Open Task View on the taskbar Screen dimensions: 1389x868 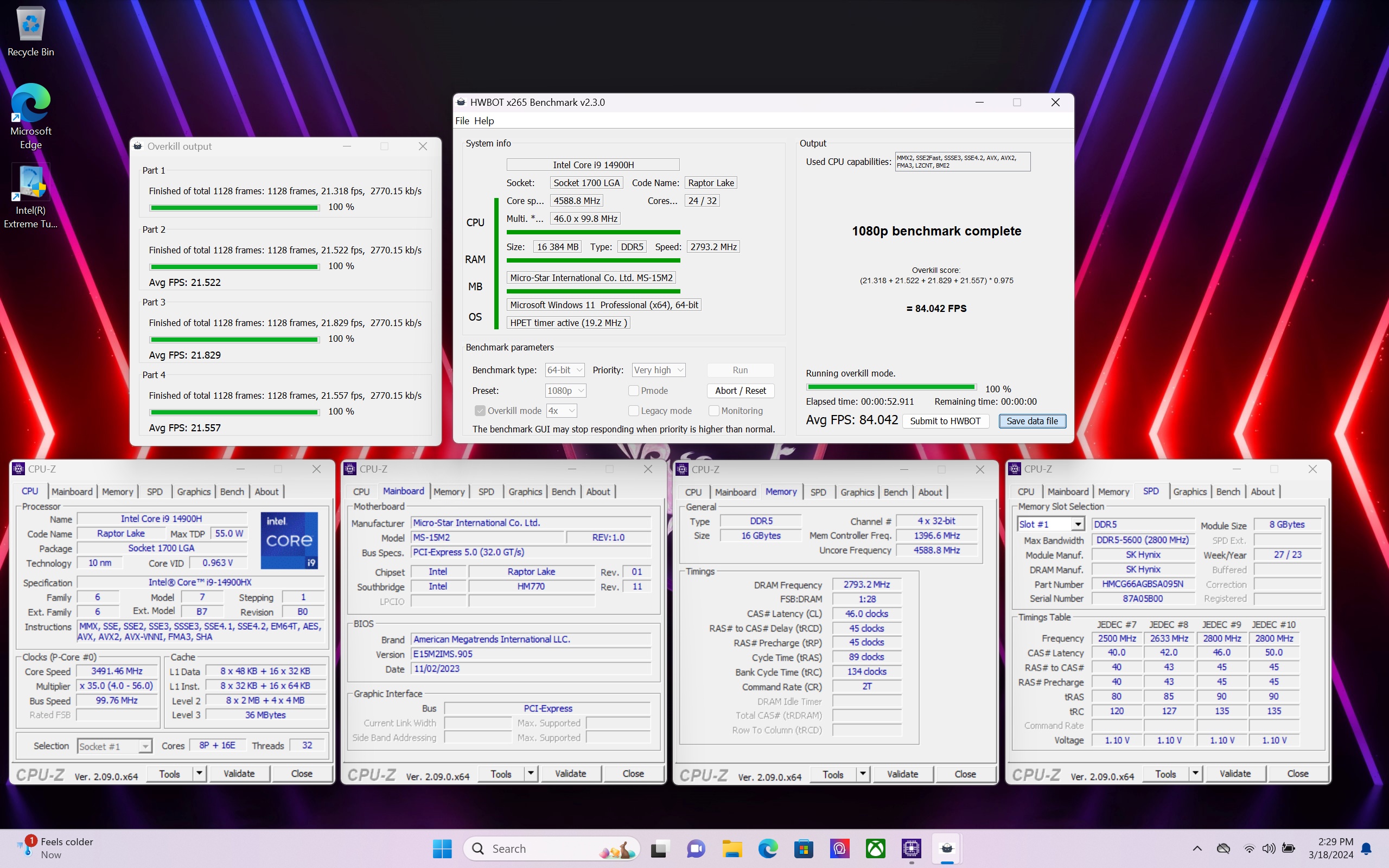click(659, 848)
